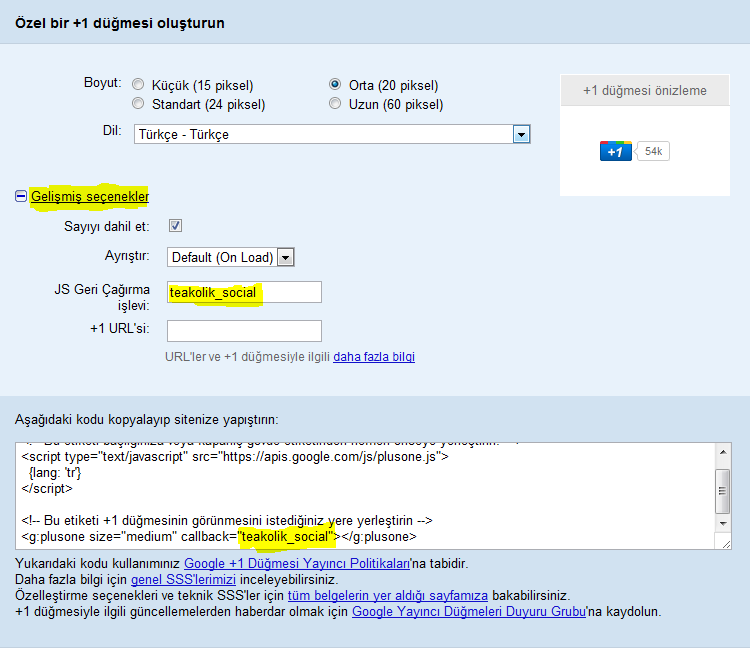Select Standart (24 piksel) size
The width and height of the screenshot is (750, 648).
(x=138, y=104)
